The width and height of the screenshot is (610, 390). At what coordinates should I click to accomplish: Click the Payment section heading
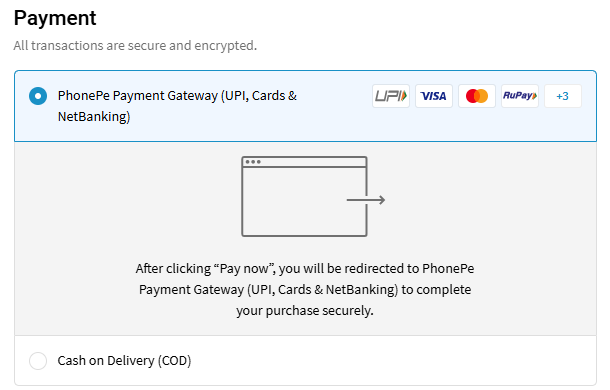click(55, 18)
